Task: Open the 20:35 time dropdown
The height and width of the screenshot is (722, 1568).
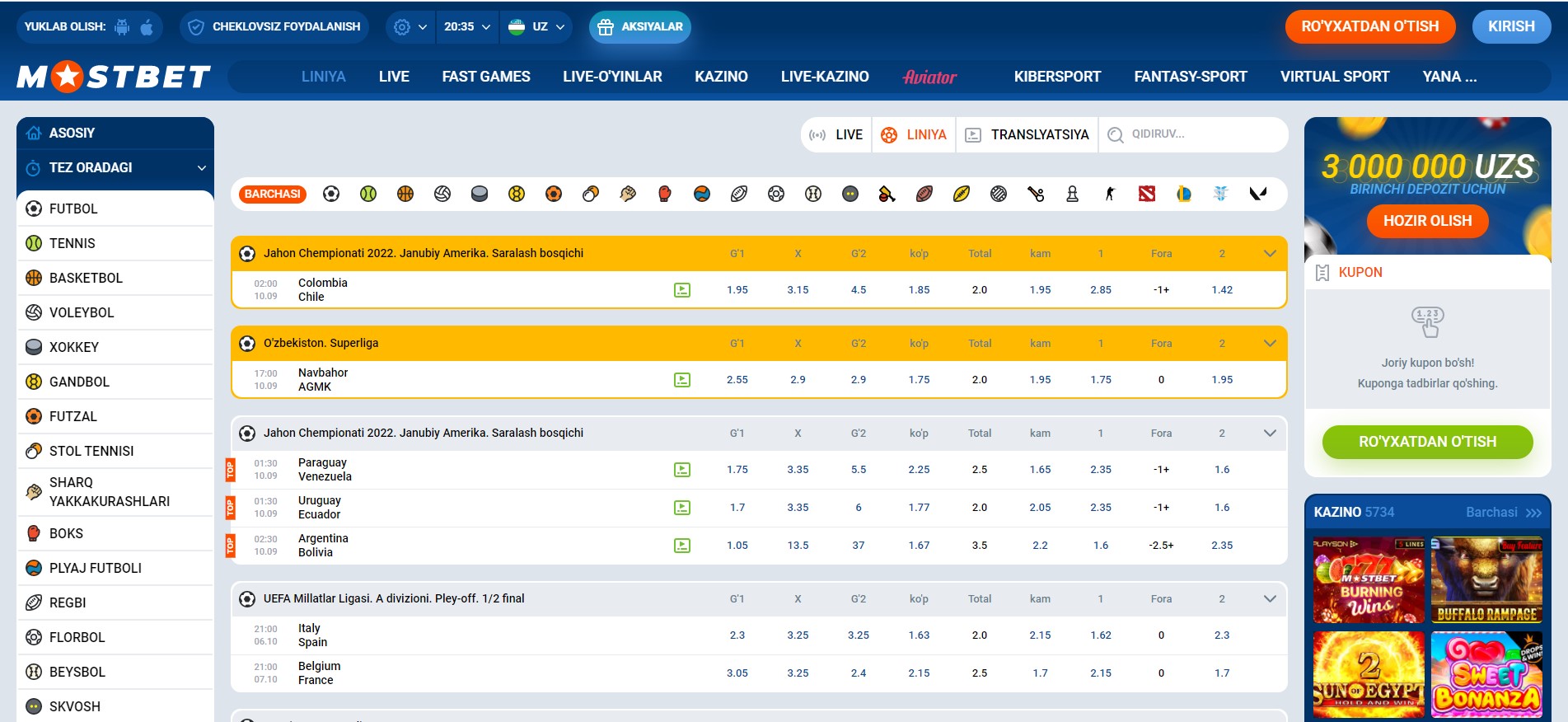Action: pyautogui.click(x=466, y=27)
